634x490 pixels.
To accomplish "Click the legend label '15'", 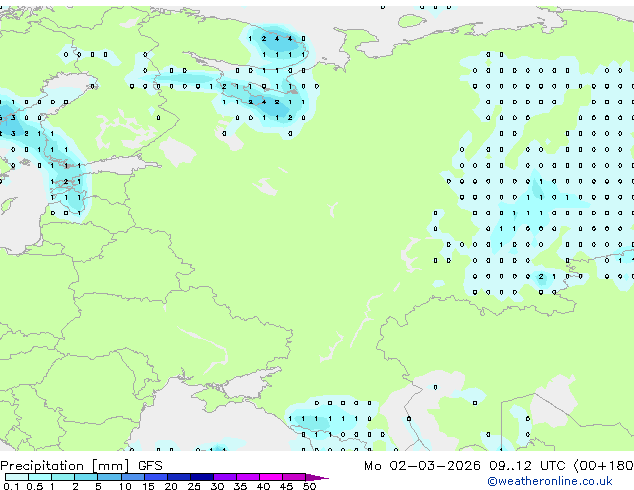I will coord(148,486).
